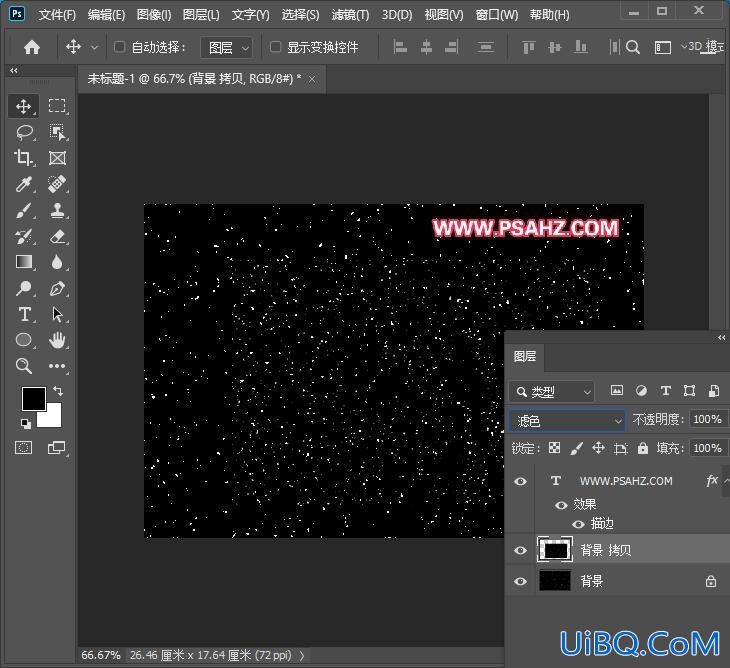Open the 滤色 blend mode dropdown
This screenshot has width=730, height=668.
tap(567, 421)
